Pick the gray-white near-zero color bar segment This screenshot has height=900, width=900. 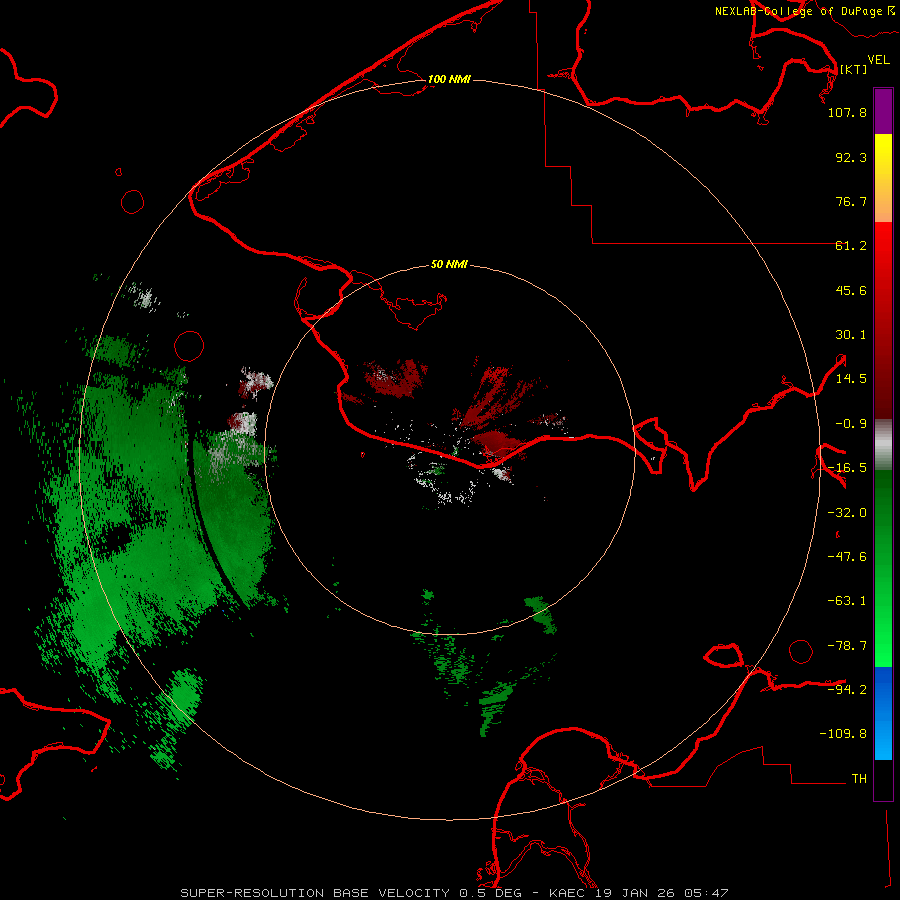(x=883, y=445)
